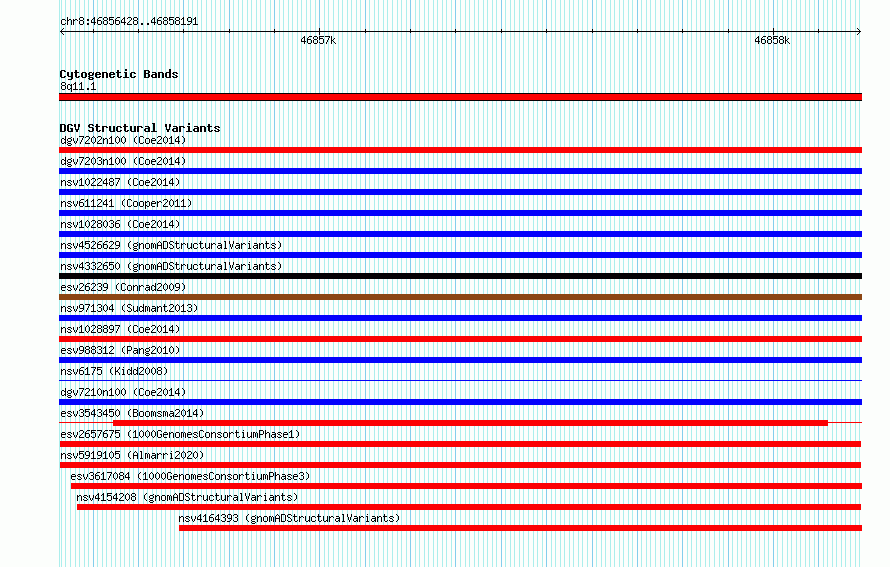Click the left arrowhead of the ruler

(62, 31)
